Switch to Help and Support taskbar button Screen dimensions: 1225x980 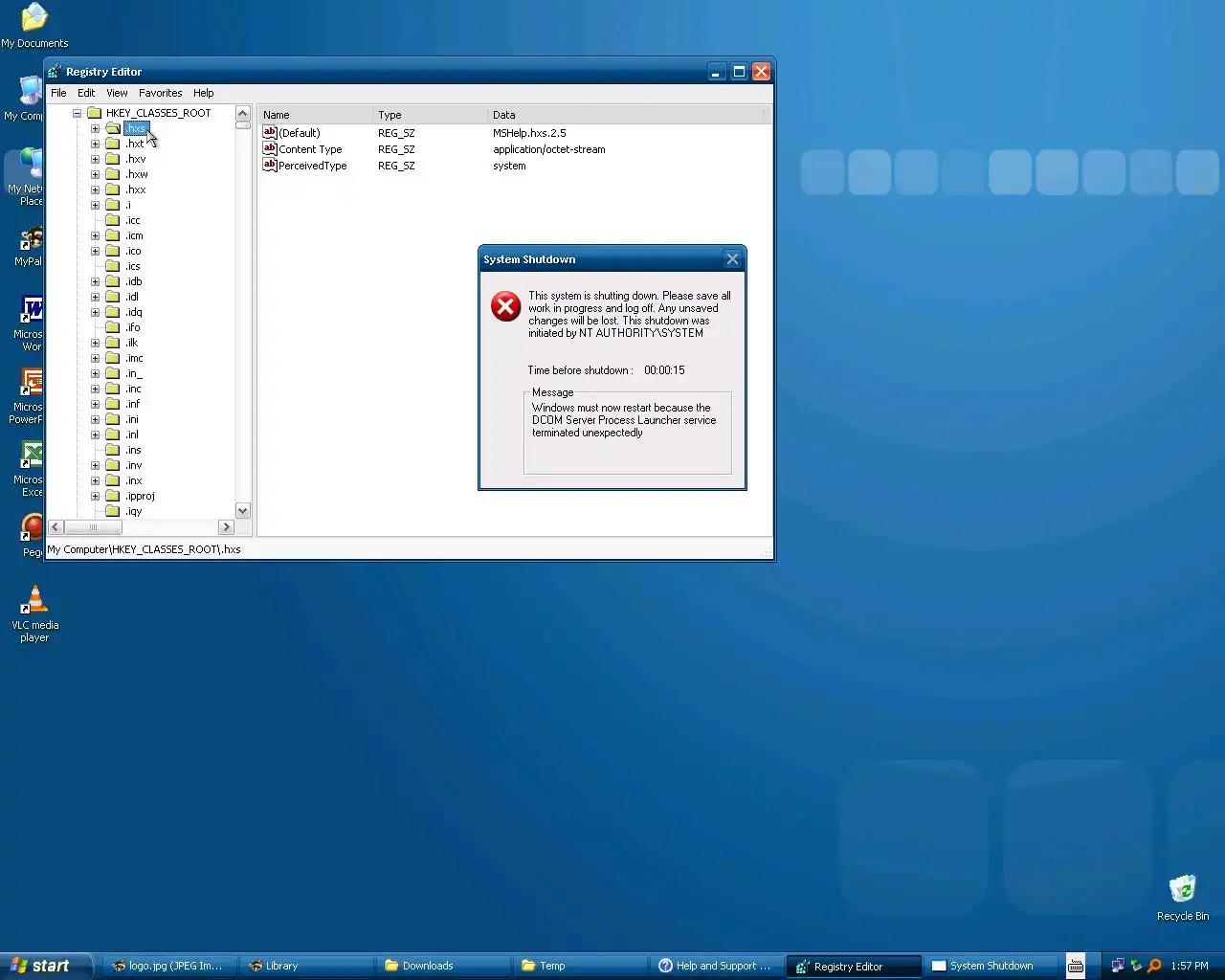coord(717,966)
